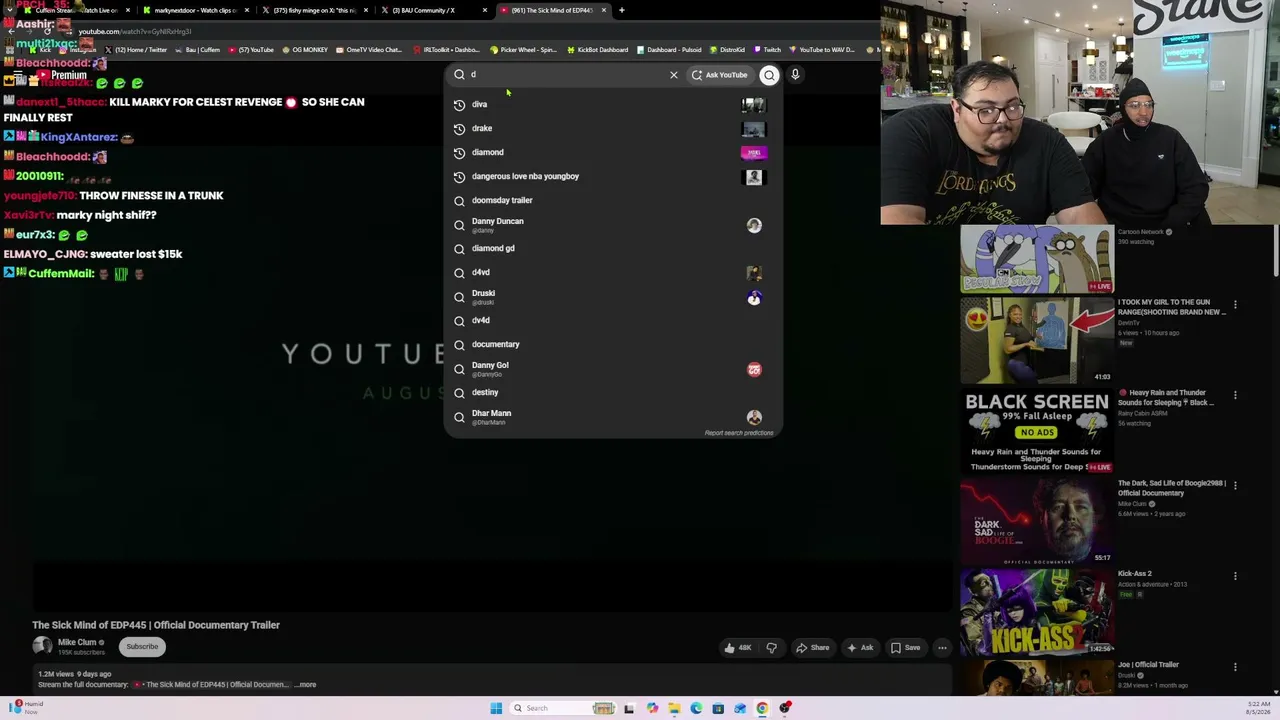Open options menu for gun range video
Image resolution: width=1280 pixels, height=720 pixels.
1235,305
